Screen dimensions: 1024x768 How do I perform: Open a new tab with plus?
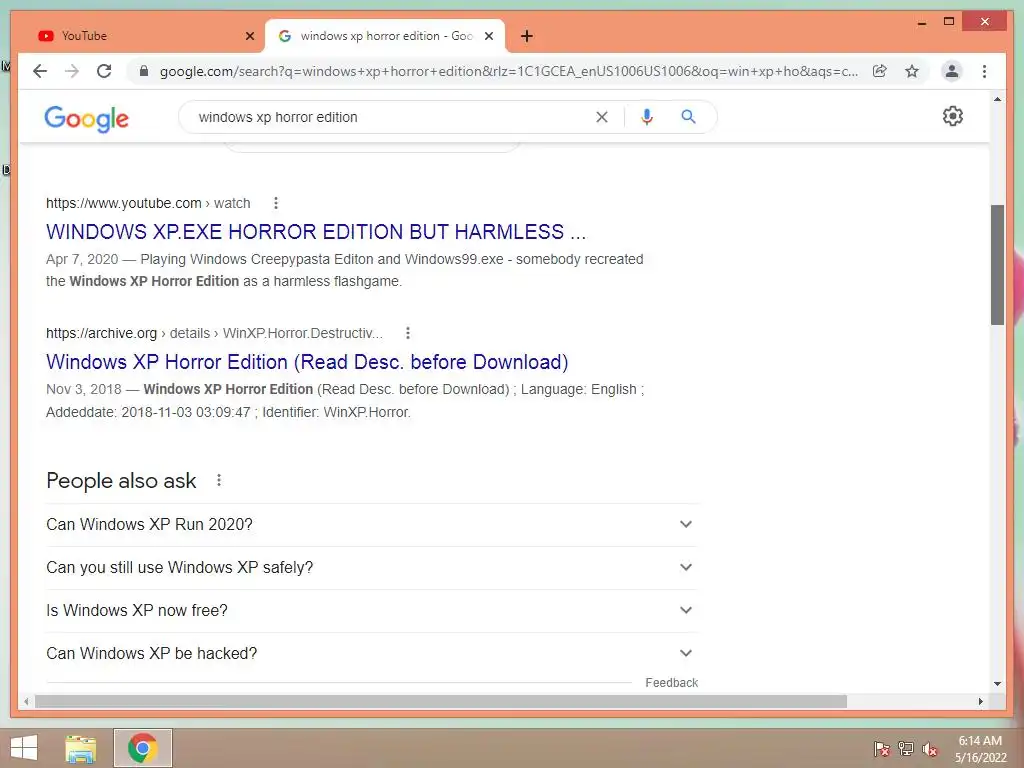coord(526,36)
